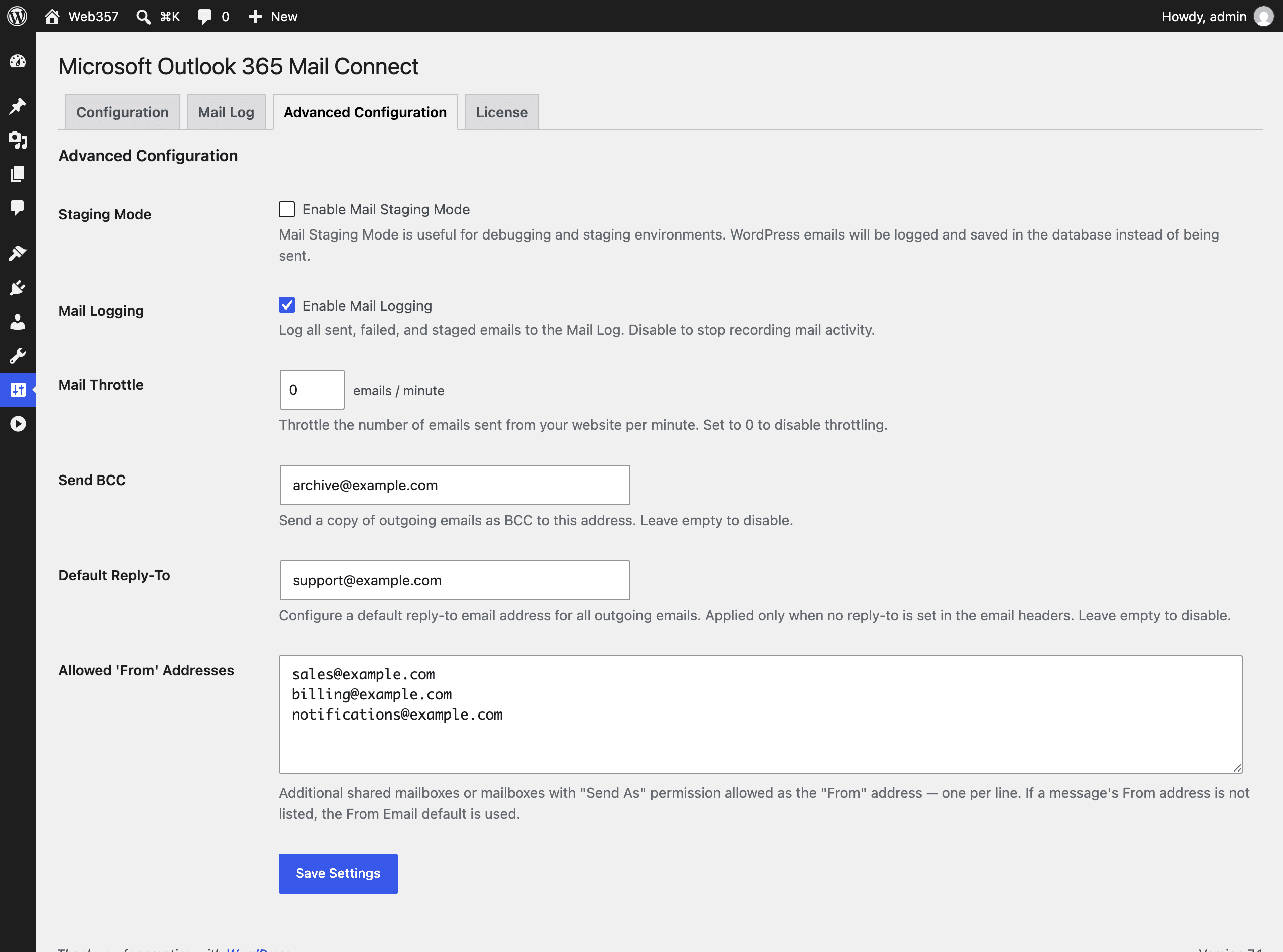Click the 'Log all sent, failed, and staged' description
This screenshot has width=1283, height=952.
coord(577,330)
